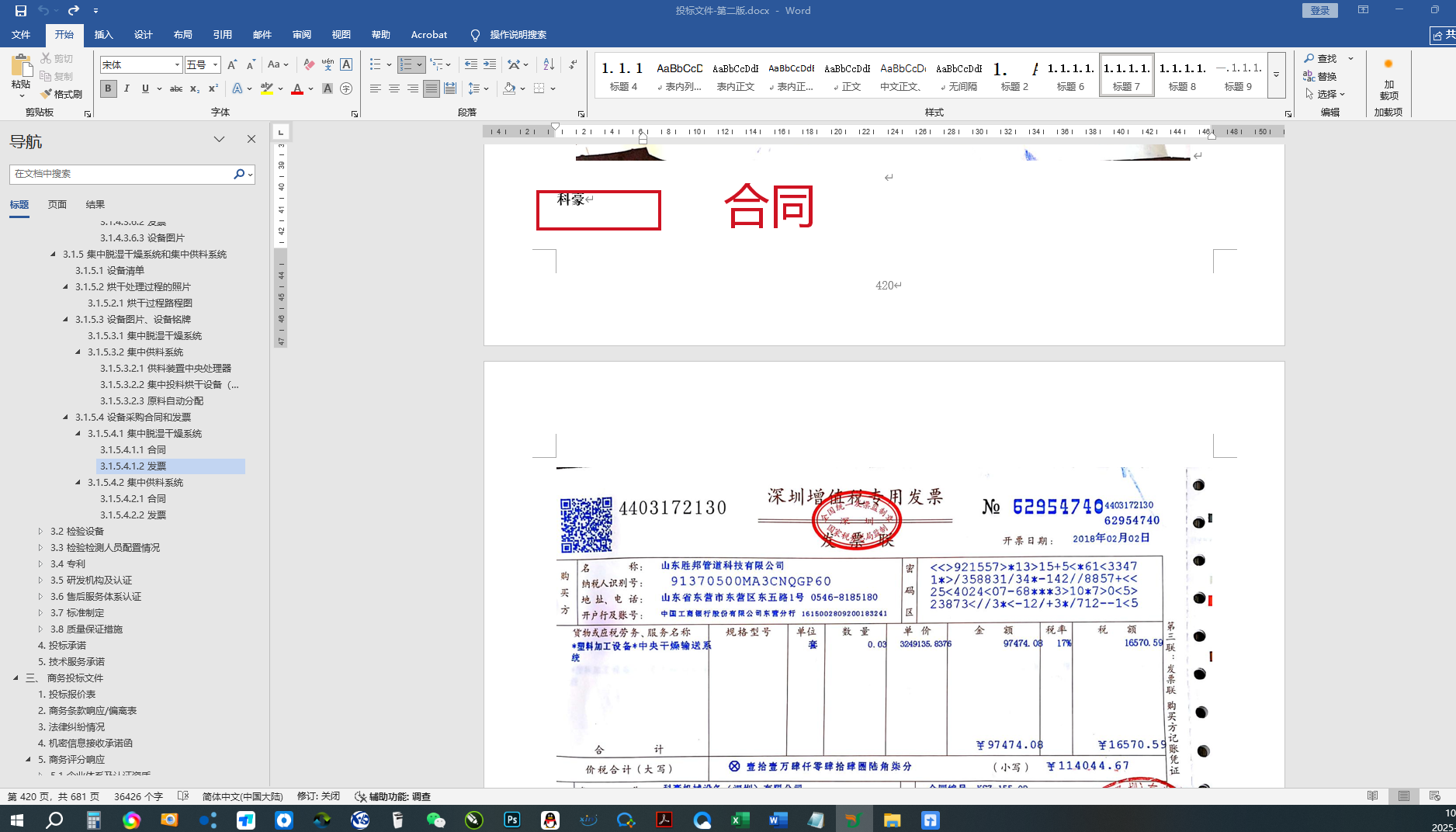Open the phonetic guide (wén) tool
Screen dimensions: 1456x832
click(x=328, y=65)
